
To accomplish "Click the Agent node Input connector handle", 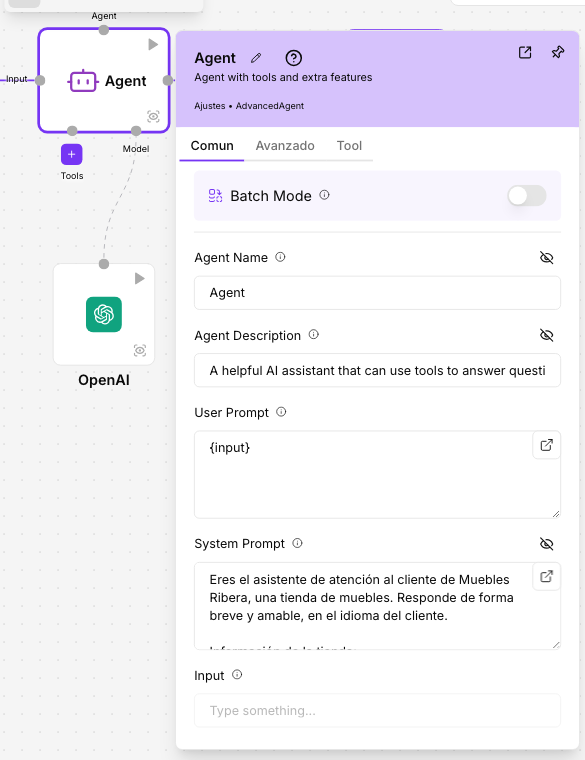I will coord(40,80).
